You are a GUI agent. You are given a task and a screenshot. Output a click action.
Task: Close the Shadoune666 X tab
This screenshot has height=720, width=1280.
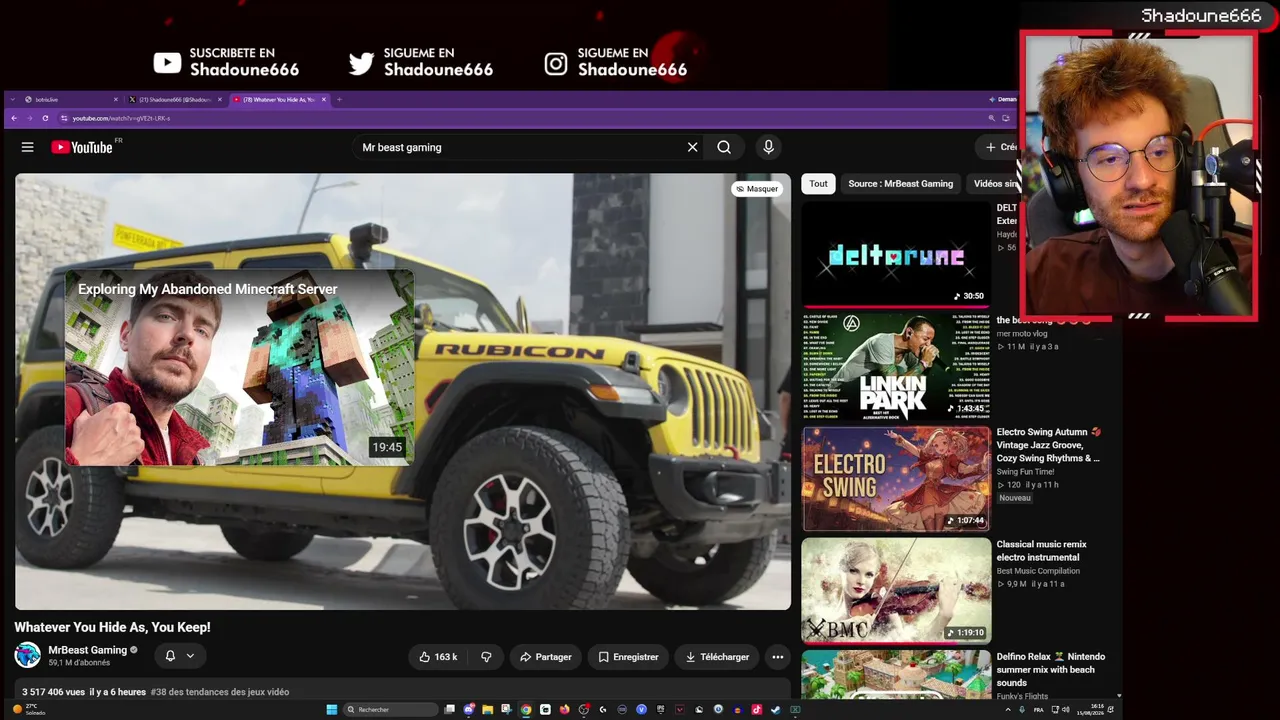click(220, 99)
